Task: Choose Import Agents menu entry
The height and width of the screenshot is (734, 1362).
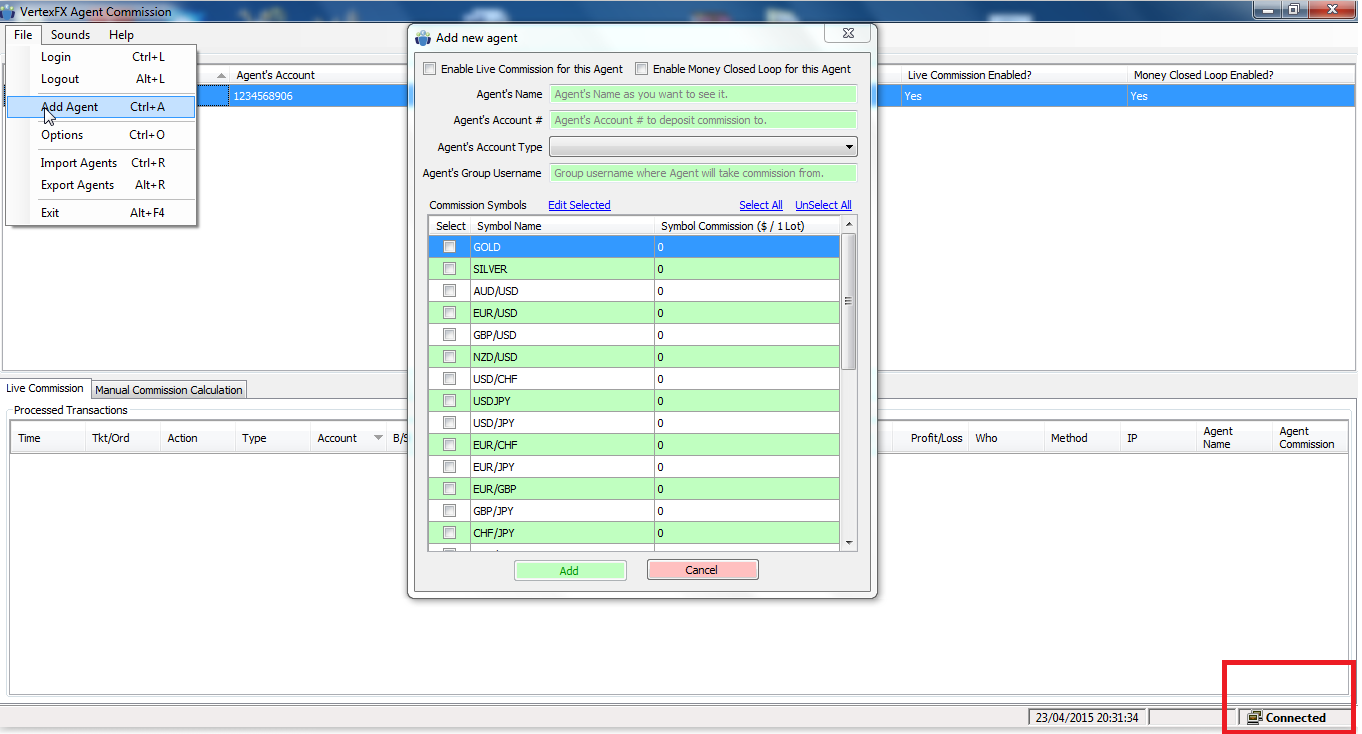Action: pyautogui.click(x=101, y=163)
